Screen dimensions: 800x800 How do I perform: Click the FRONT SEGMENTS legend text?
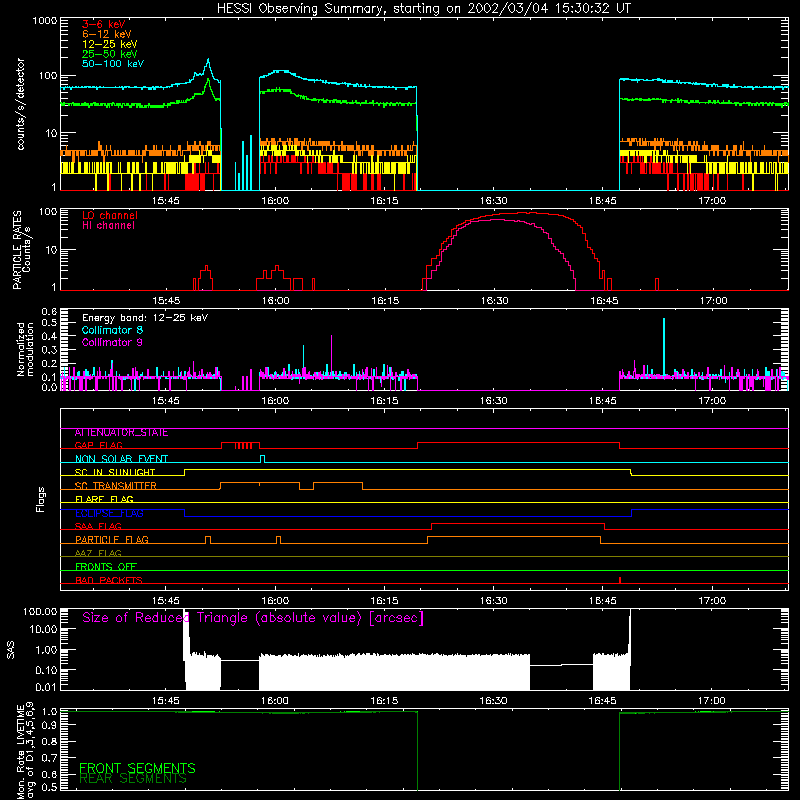click(x=137, y=768)
